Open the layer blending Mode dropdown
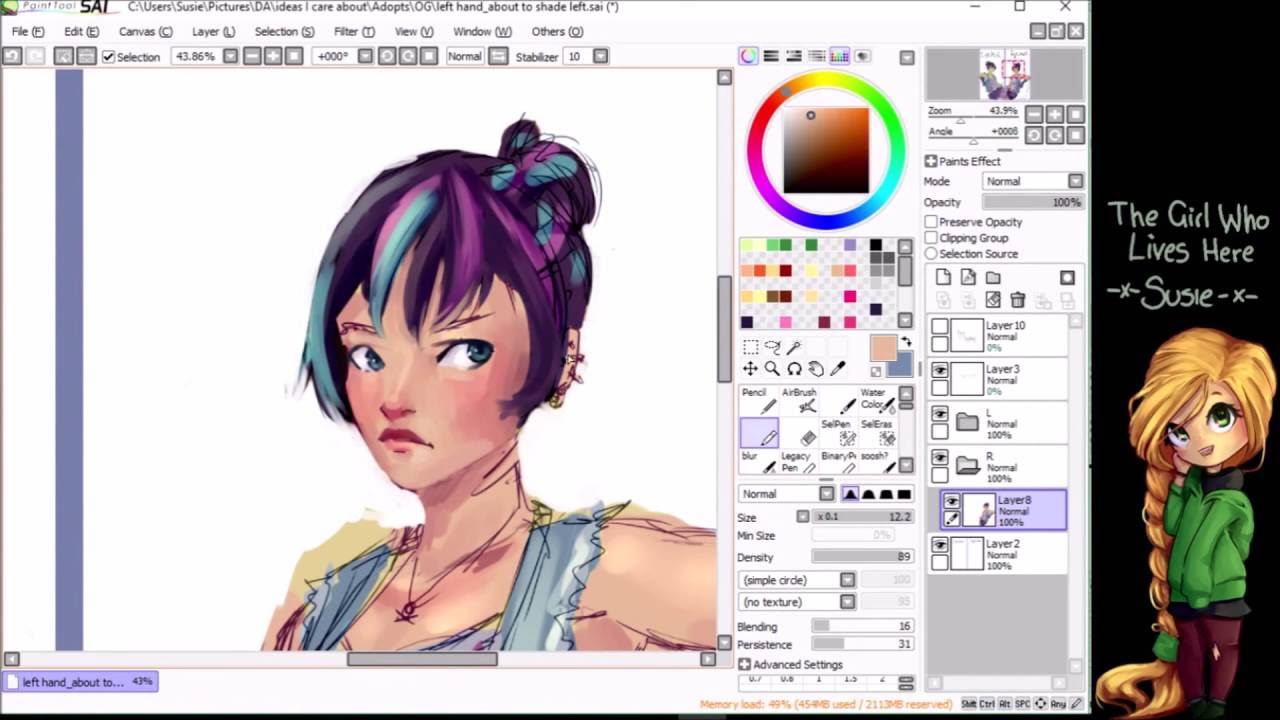The width and height of the screenshot is (1280, 720). pos(1031,181)
